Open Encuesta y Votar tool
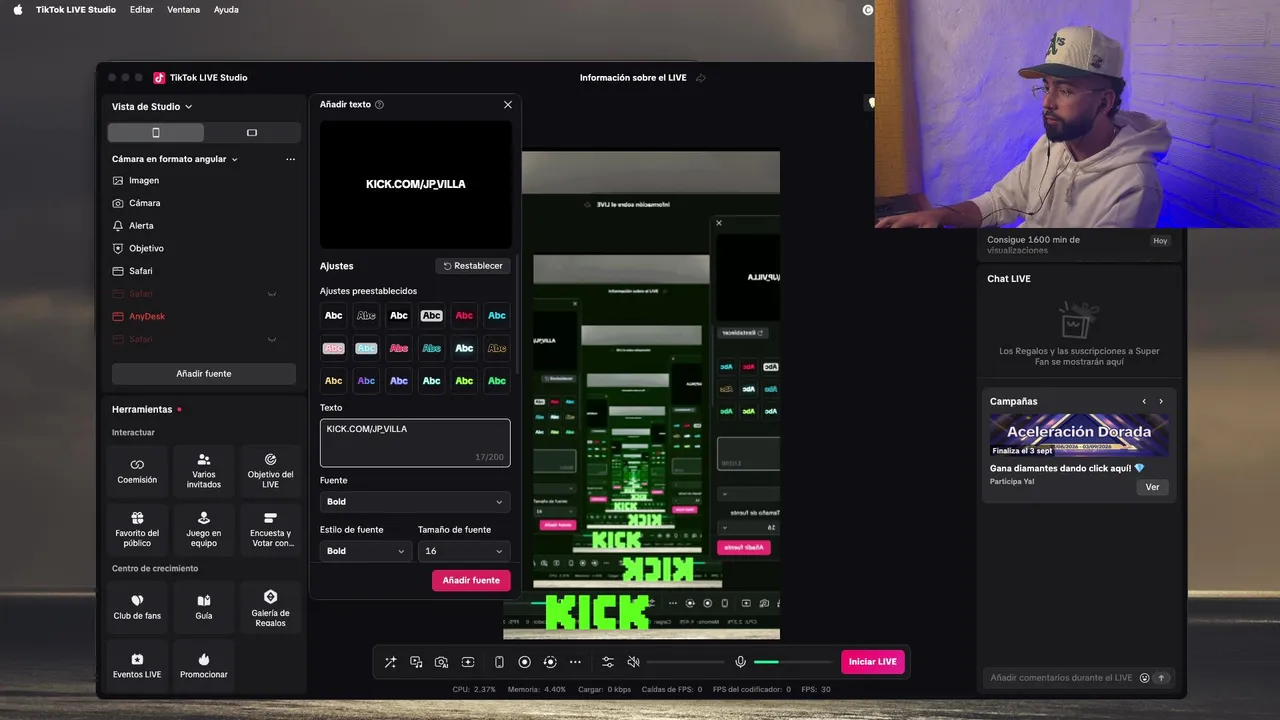The width and height of the screenshot is (1280, 720). tap(270, 530)
